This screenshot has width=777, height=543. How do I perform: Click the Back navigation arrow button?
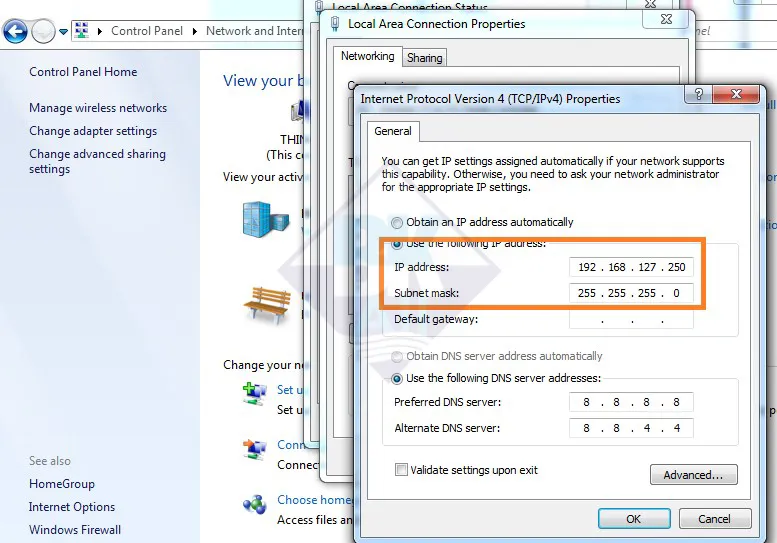click(x=15, y=32)
